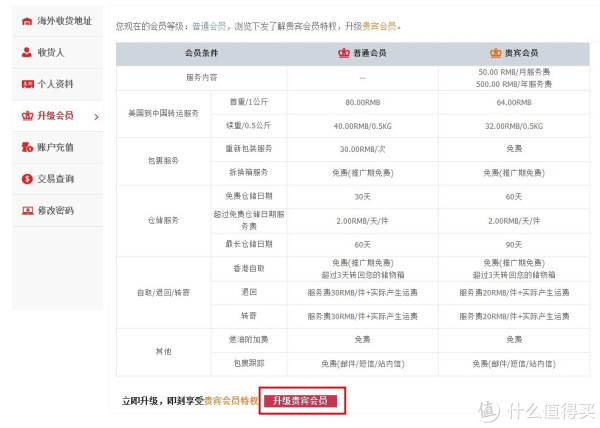
Task: Click the 30天 cell
Action: 362,197
